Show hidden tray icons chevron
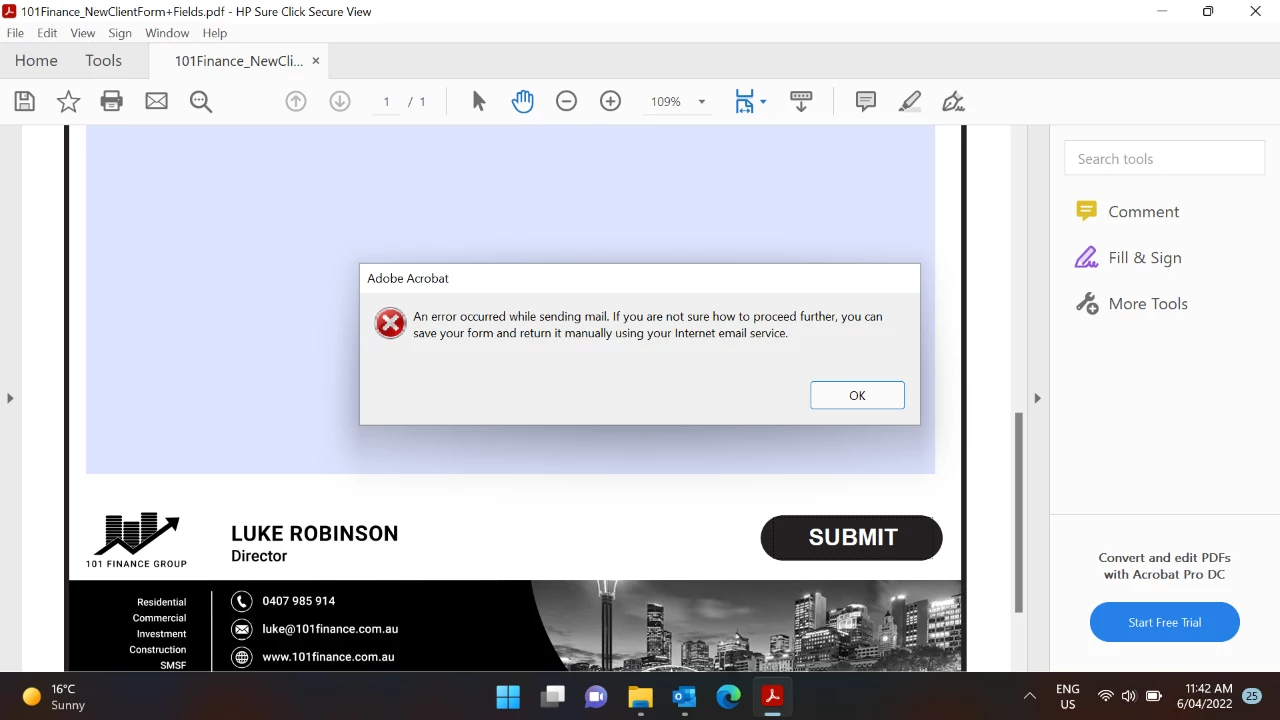 [1029, 697]
